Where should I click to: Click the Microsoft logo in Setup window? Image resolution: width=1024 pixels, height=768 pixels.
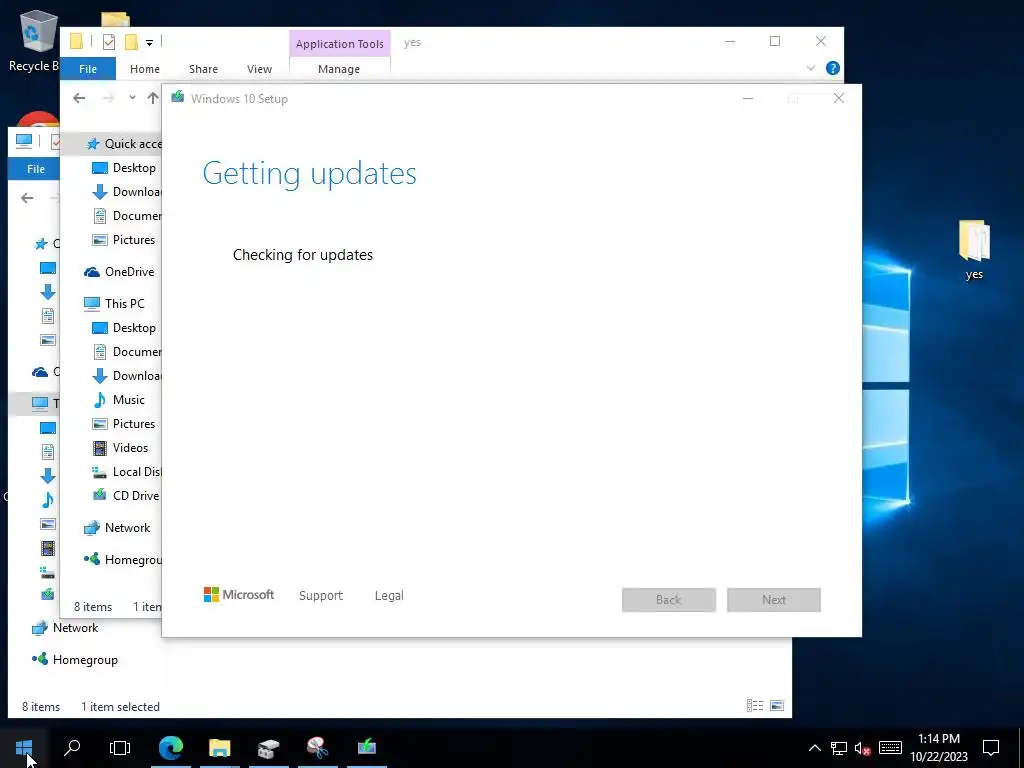239,595
